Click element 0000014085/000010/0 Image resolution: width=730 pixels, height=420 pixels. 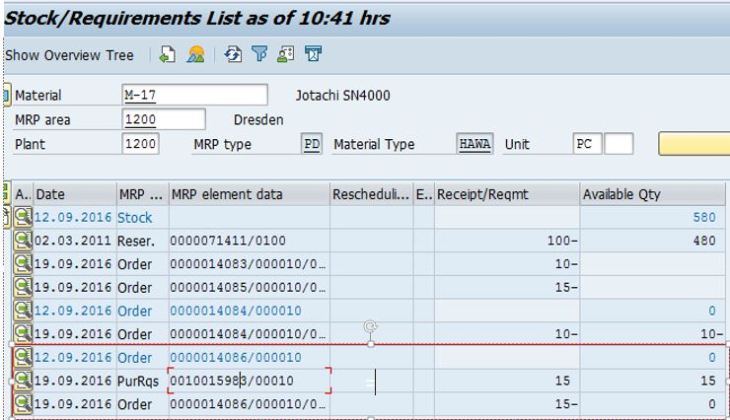pos(248,287)
